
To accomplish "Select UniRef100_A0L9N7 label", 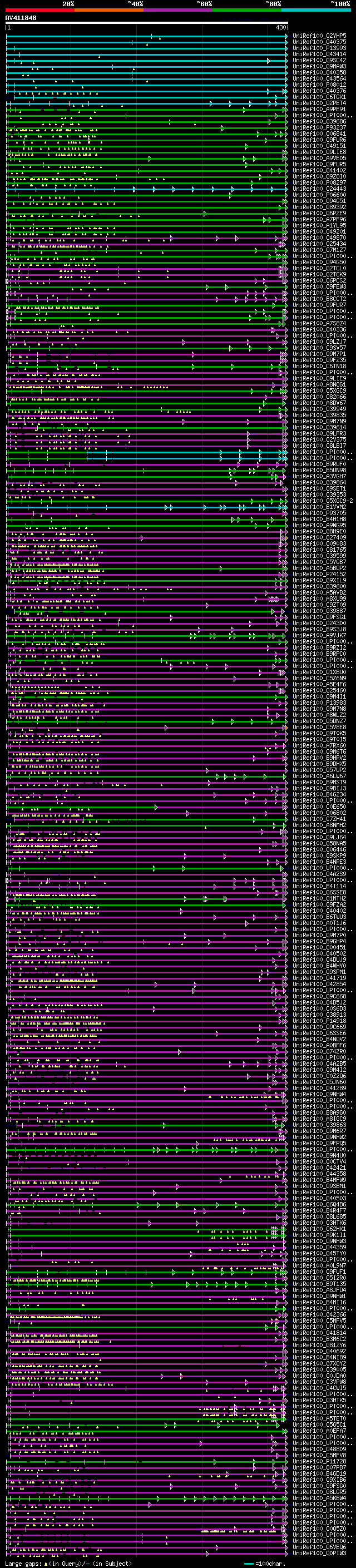I will (319, 1265).
